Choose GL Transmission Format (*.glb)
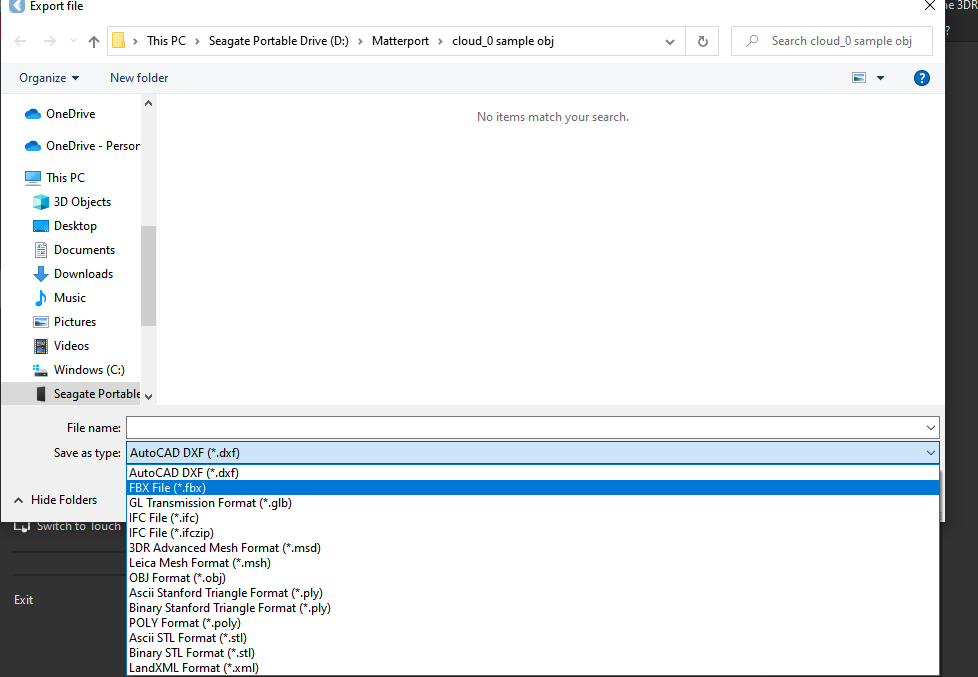This screenshot has height=677, width=978. point(533,503)
